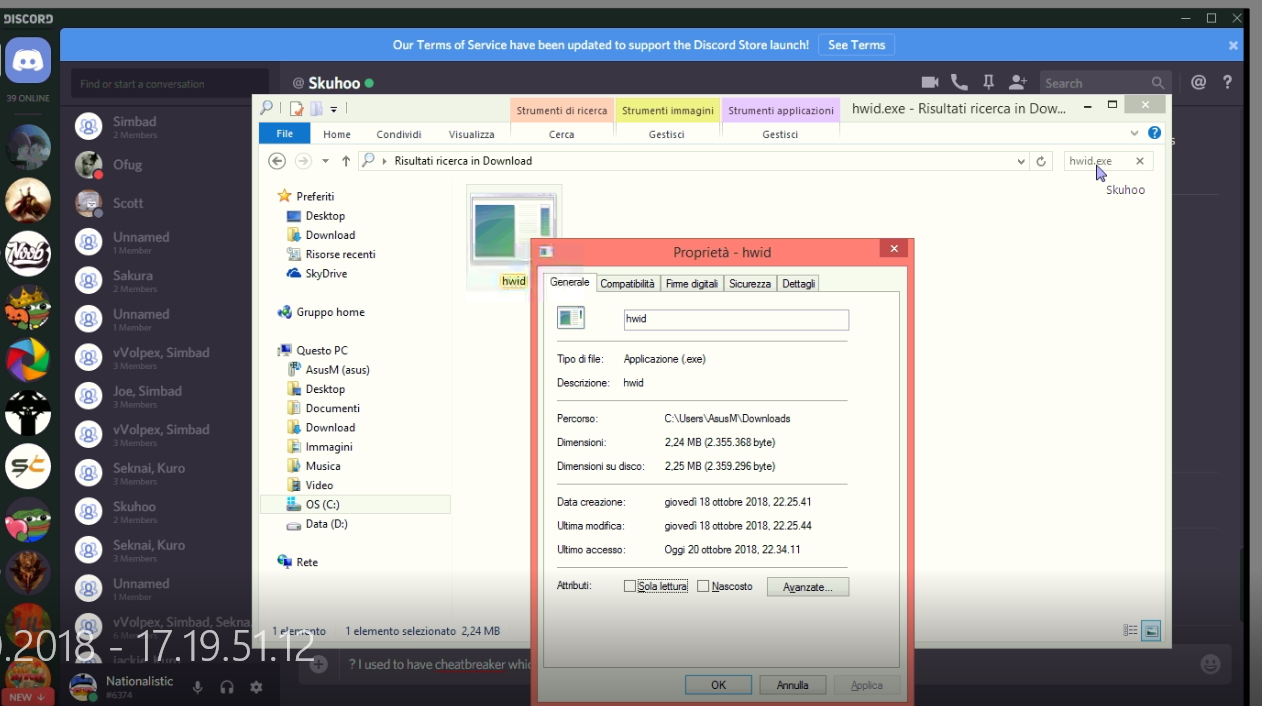Tick the Sola lettura checkbox
Image resolution: width=1262 pixels, height=706 pixels.
(630, 586)
